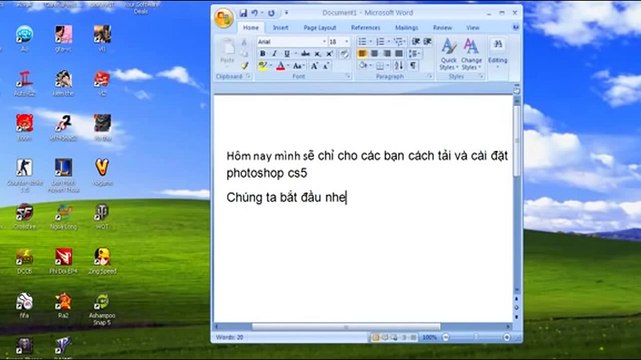The height and width of the screenshot is (360, 641).
Task: Open the Paragraph dialog launcher
Action: click(x=429, y=76)
